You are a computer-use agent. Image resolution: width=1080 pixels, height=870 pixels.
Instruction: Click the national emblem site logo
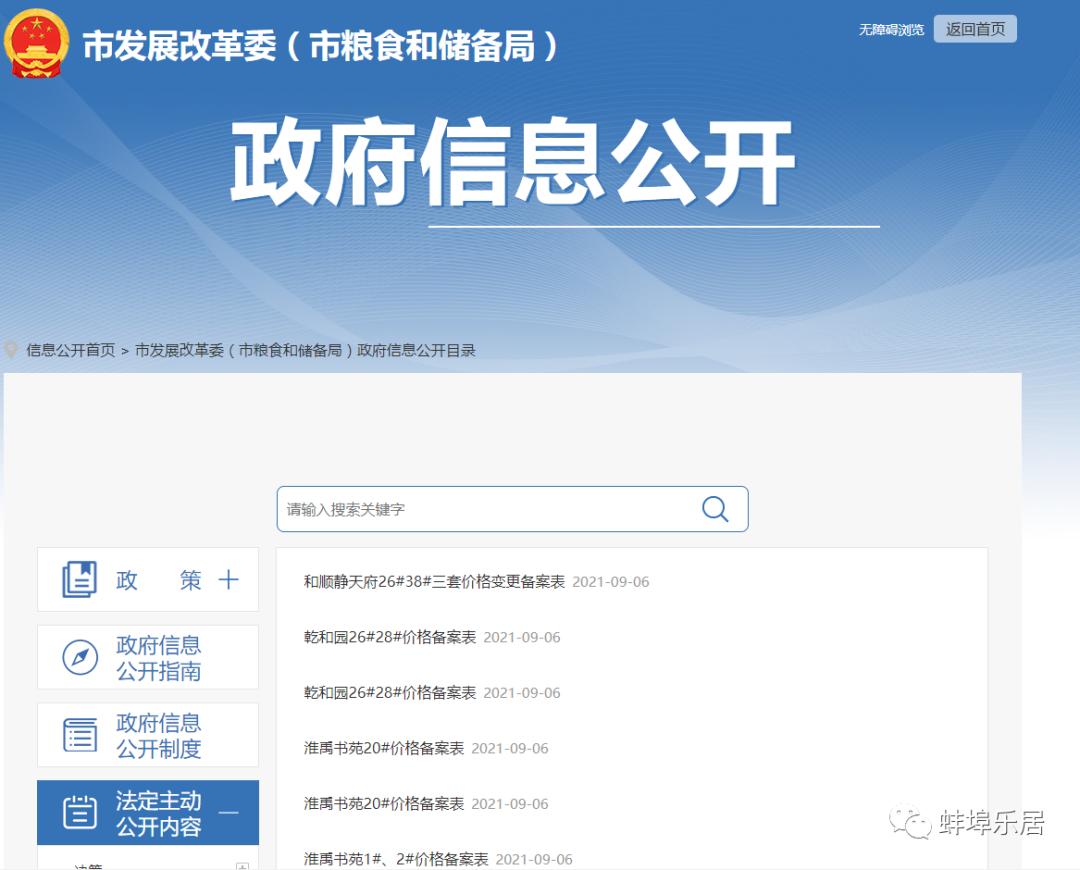[36, 44]
